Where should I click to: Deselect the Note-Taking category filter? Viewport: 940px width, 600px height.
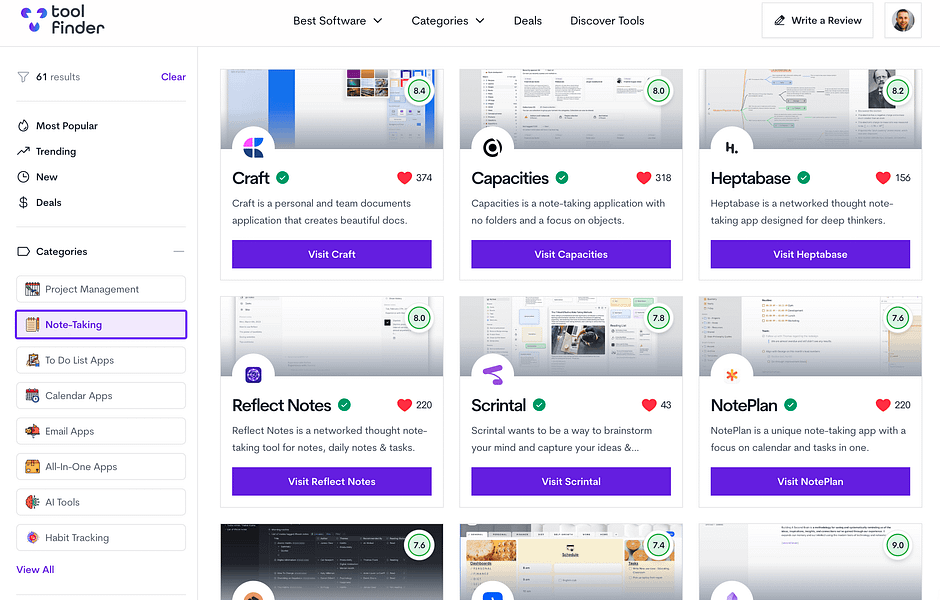[x=101, y=324]
